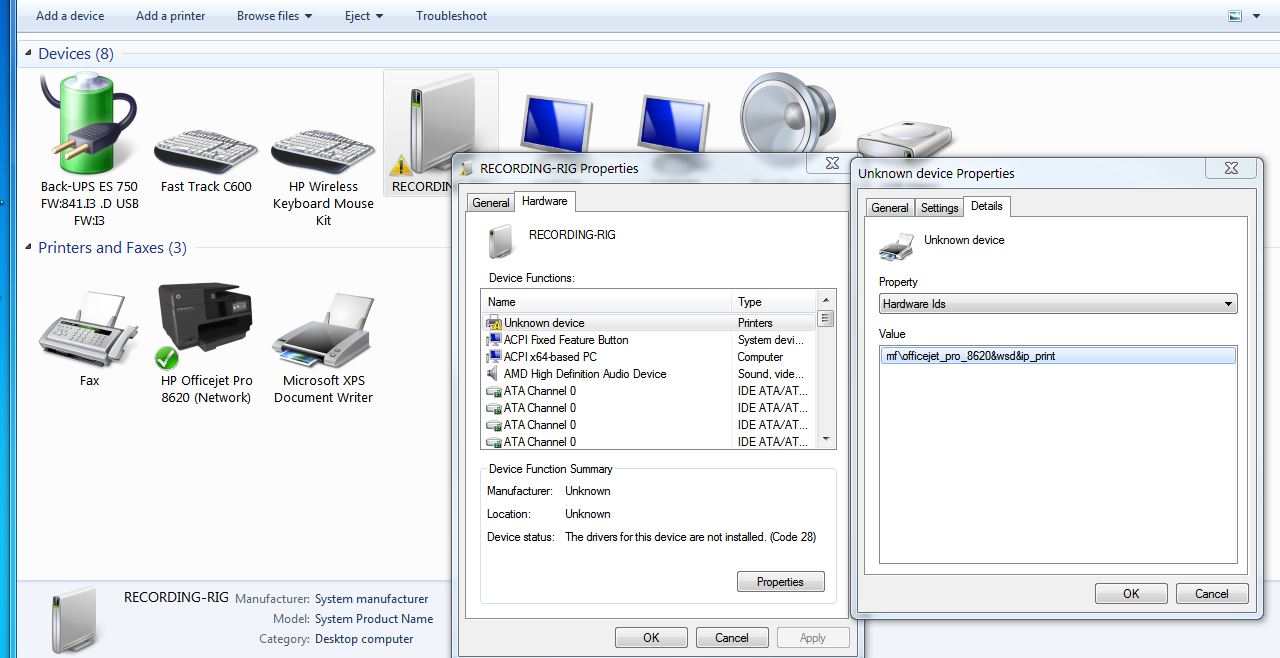The width and height of the screenshot is (1280, 658).
Task: Switch to General tab in Unknown device Properties
Action: pyautogui.click(x=890, y=208)
